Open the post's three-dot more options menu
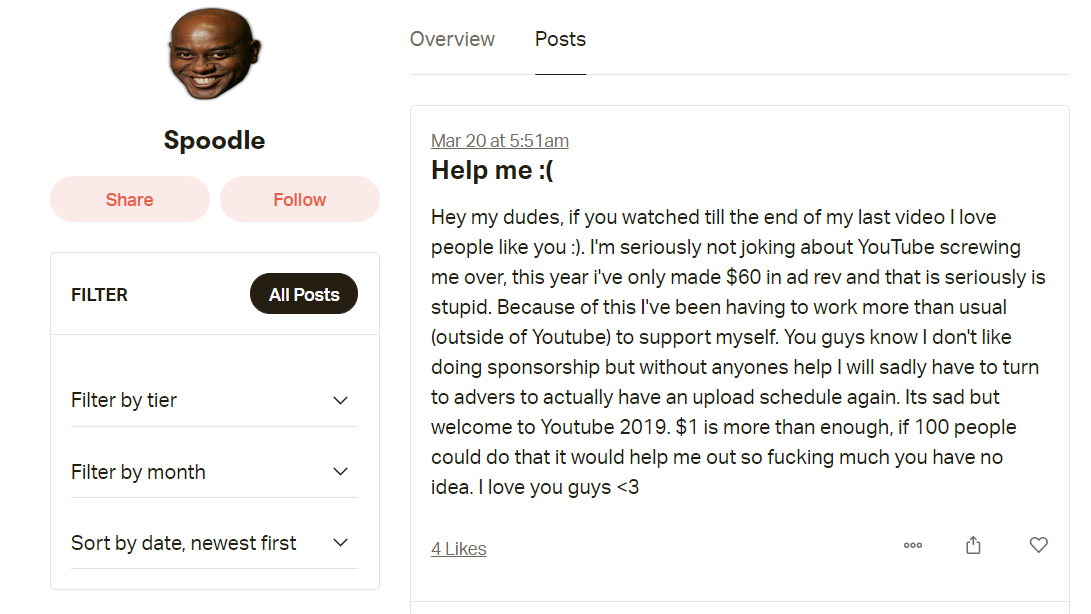 pos(912,545)
